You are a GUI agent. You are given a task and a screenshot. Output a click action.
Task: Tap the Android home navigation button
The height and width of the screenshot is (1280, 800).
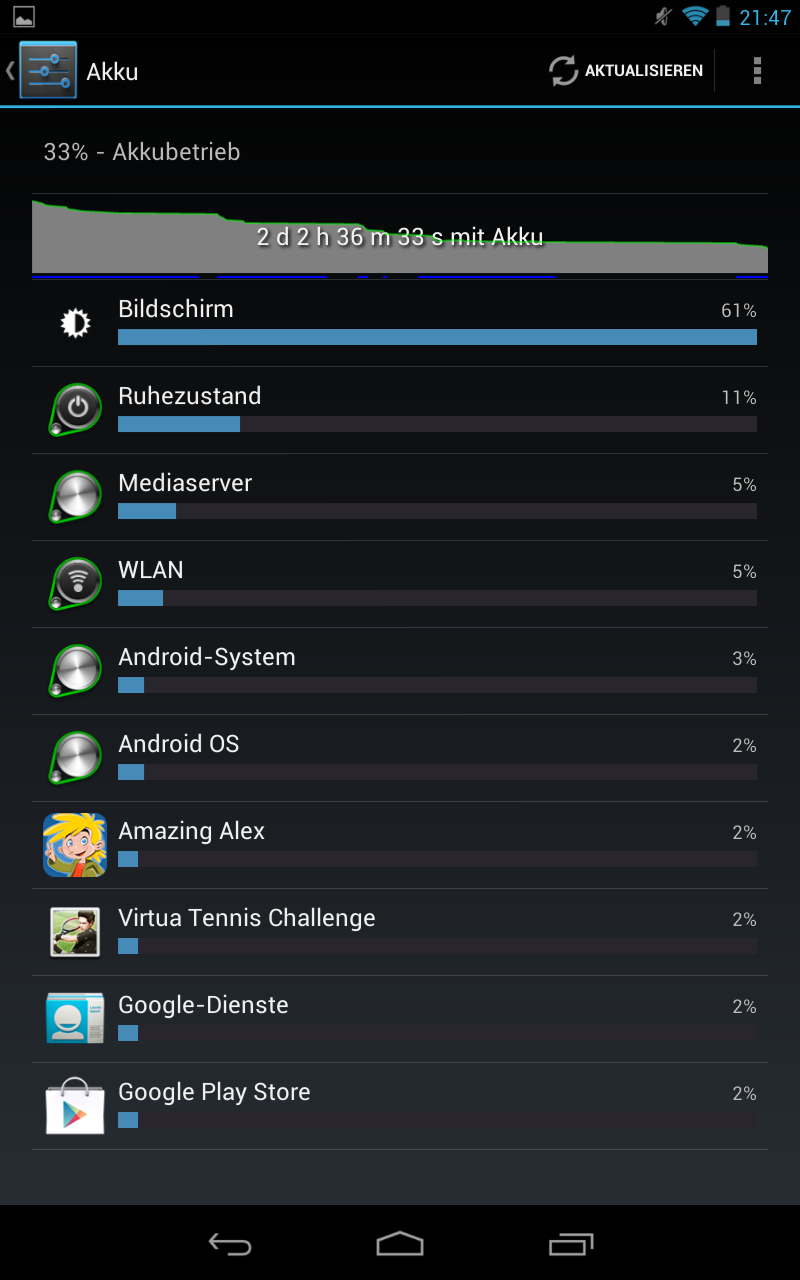tap(400, 1243)
